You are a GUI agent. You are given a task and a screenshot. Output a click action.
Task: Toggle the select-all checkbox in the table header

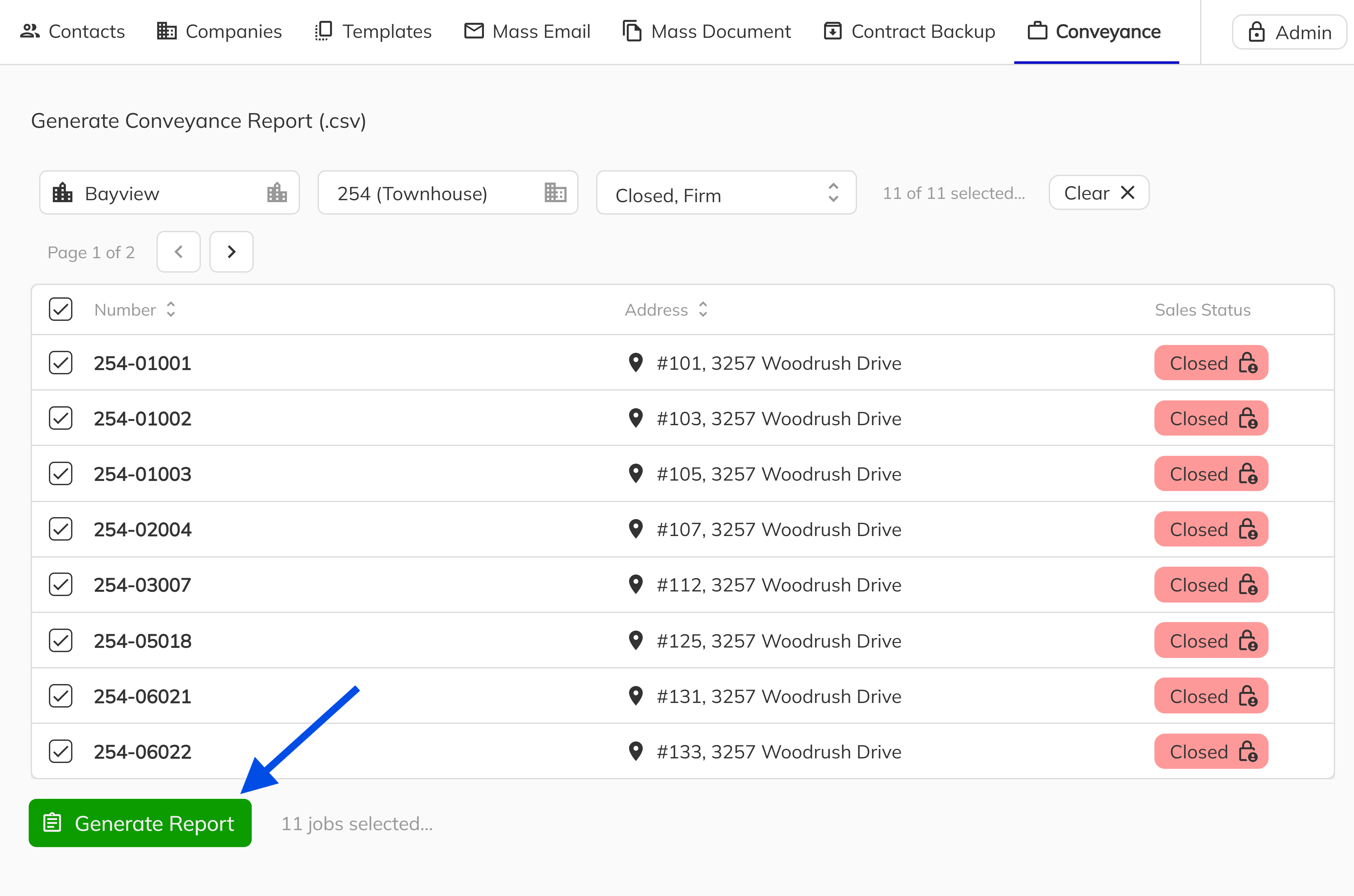click(x=60, y=309)
